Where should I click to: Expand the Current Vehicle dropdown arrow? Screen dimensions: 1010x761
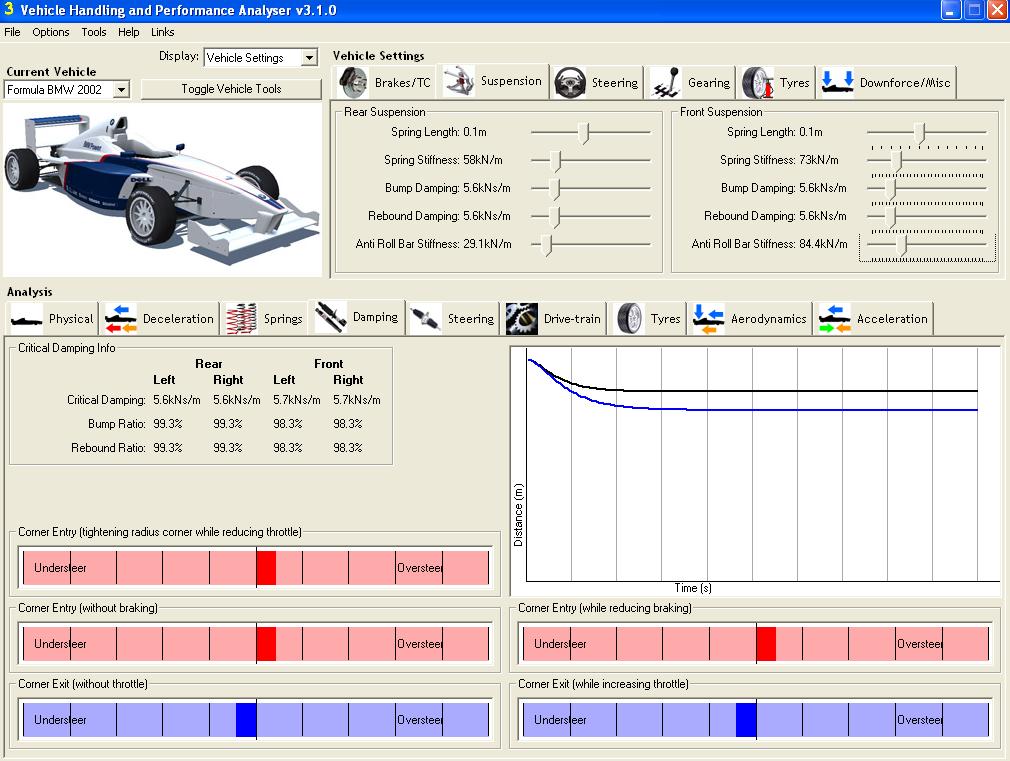[121, 90]
